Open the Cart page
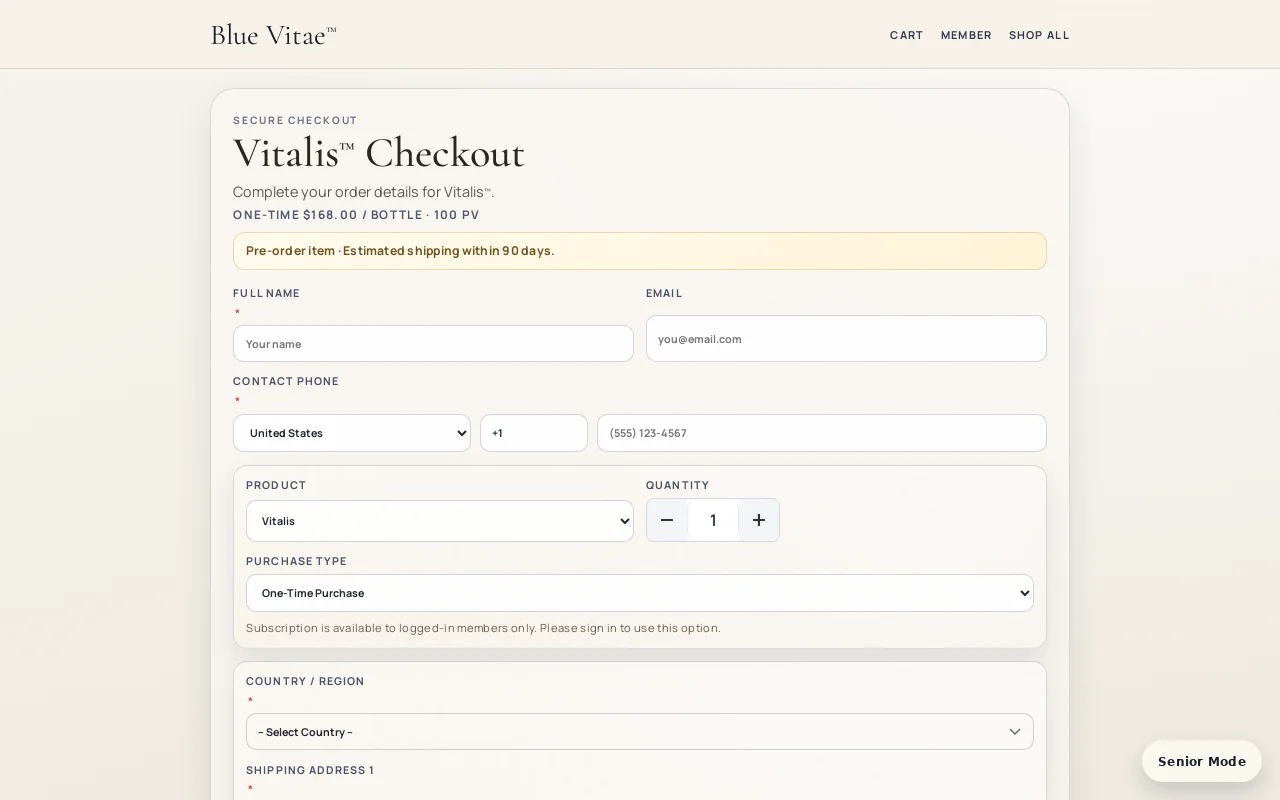1280x800 pixels. point(907,35)
